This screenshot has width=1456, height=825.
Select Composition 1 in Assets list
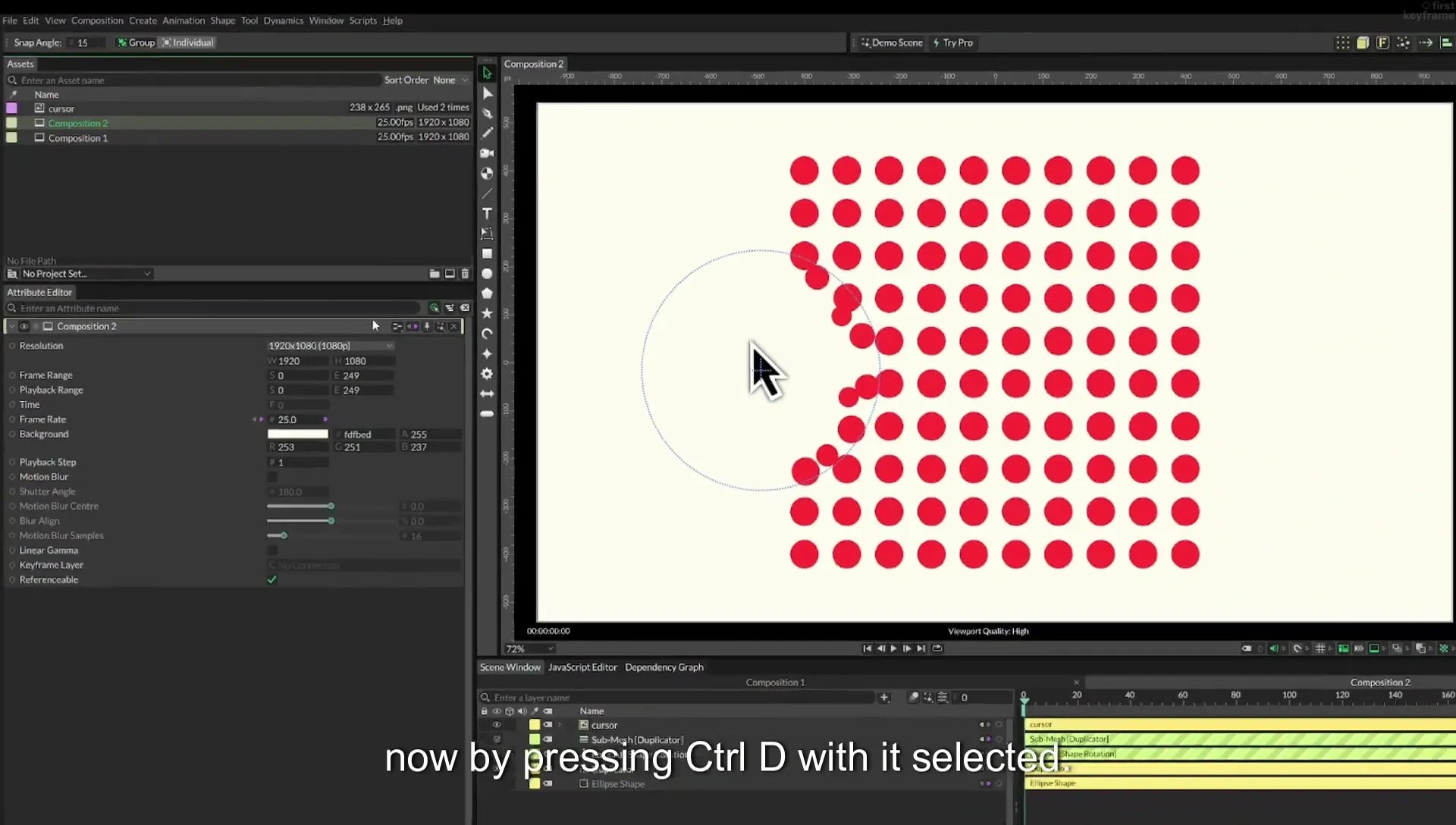(77, 138)
